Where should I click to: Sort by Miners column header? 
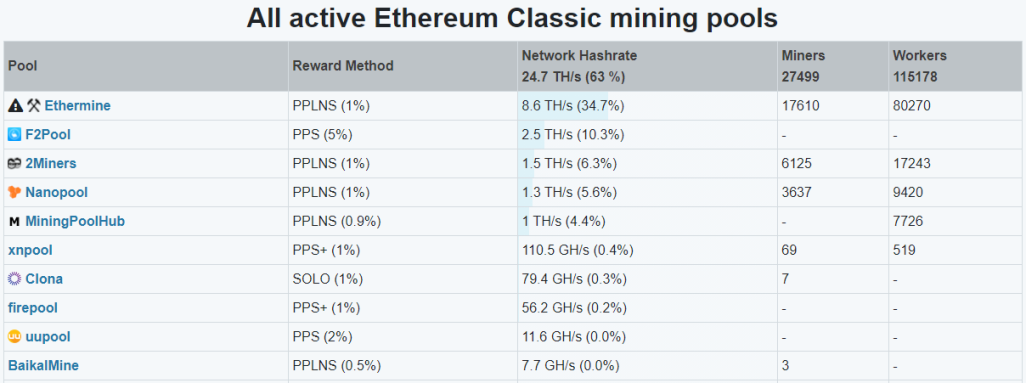tap(803, 56)
